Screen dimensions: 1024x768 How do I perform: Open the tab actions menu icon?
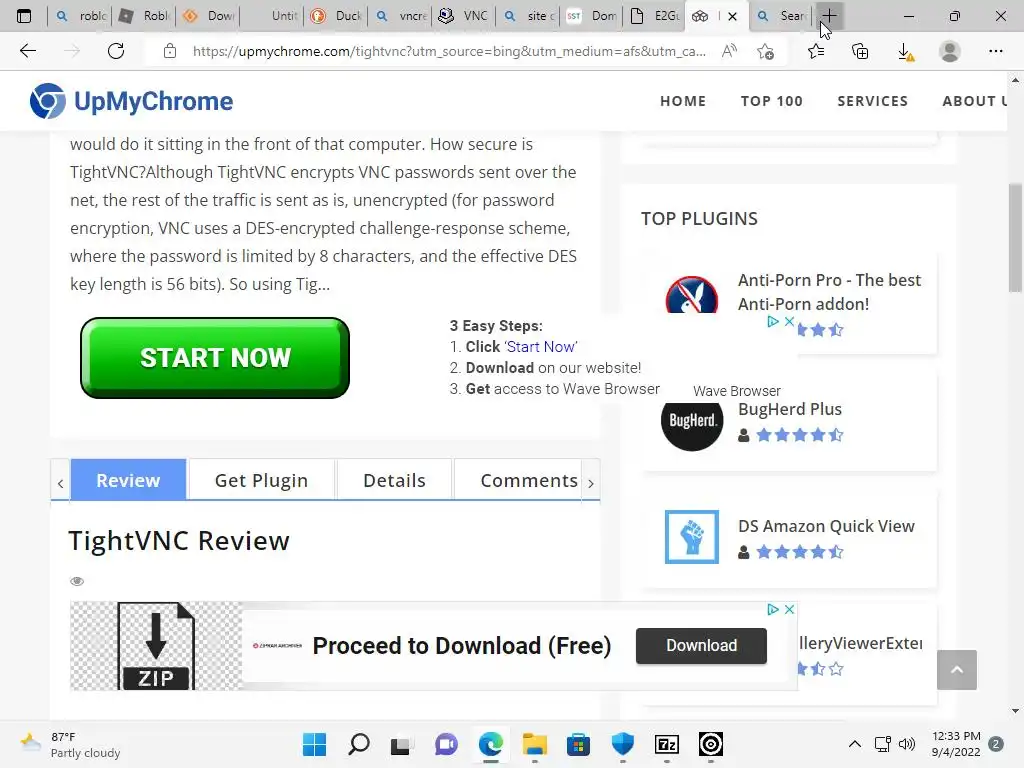[24, 16]
